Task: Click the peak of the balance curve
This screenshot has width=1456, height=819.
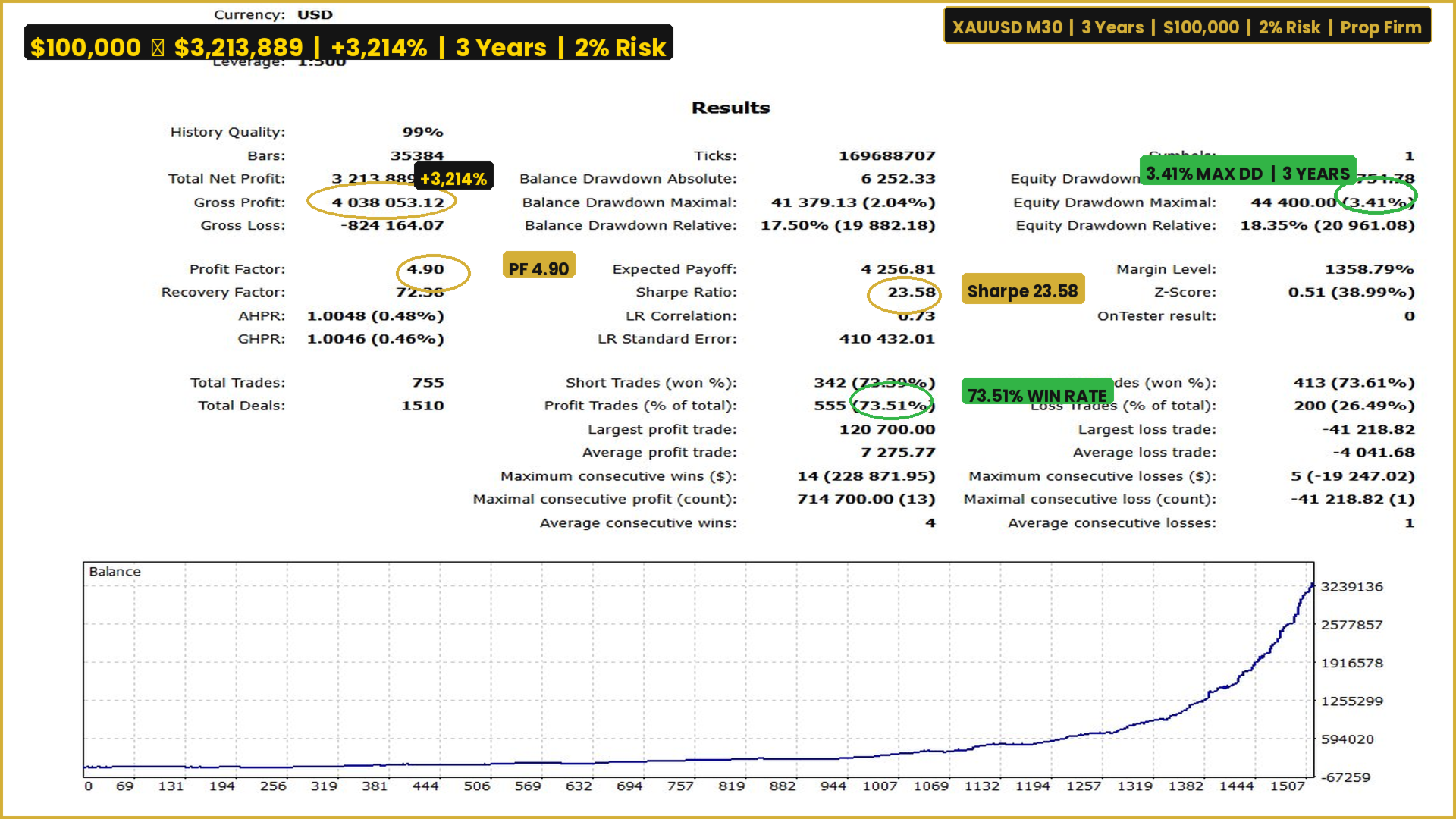Action: [1312, 585]
